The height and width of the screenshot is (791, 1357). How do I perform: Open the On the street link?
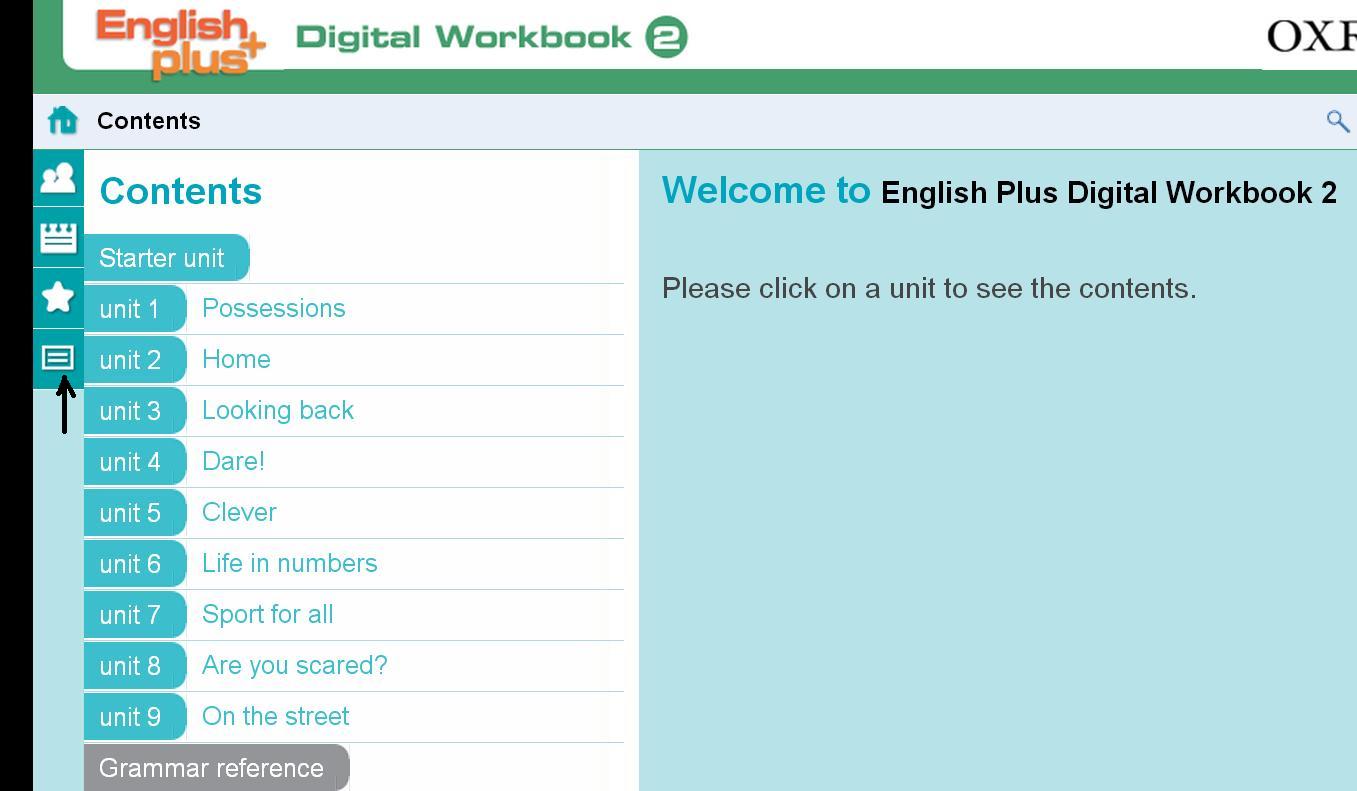(x=276, y=716)
